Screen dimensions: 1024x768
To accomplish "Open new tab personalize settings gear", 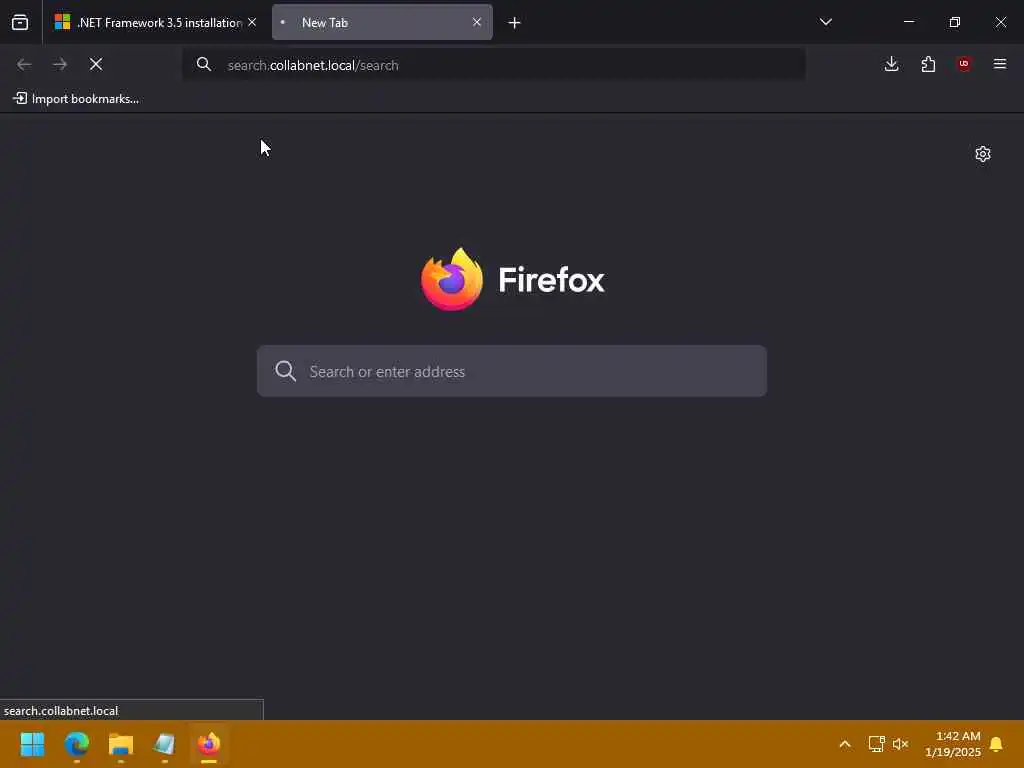I will coord(983,154).
